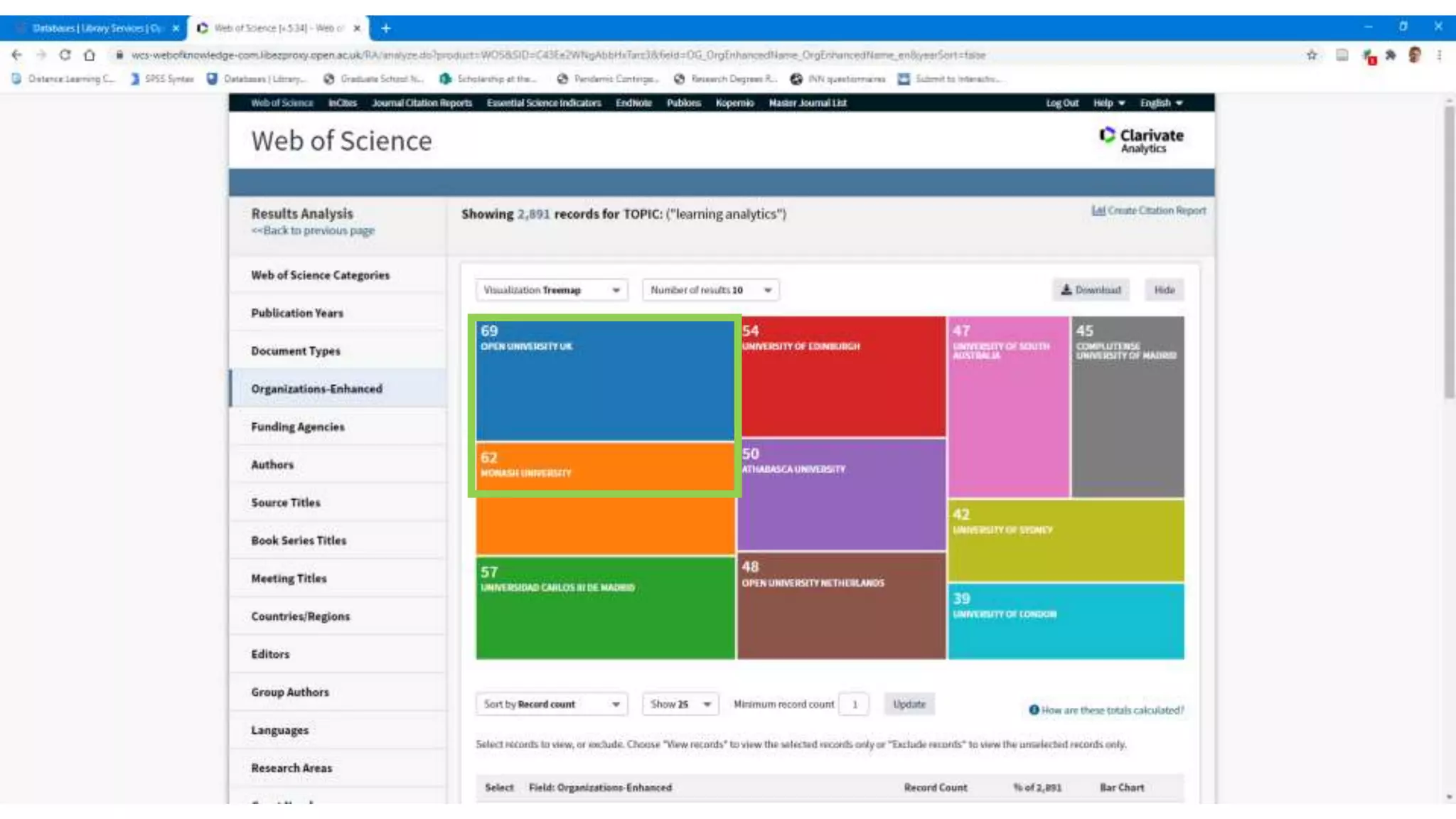Open Essential Science Indicators
The width and height of the screenshot is (1456, 819).
point(544,103)
